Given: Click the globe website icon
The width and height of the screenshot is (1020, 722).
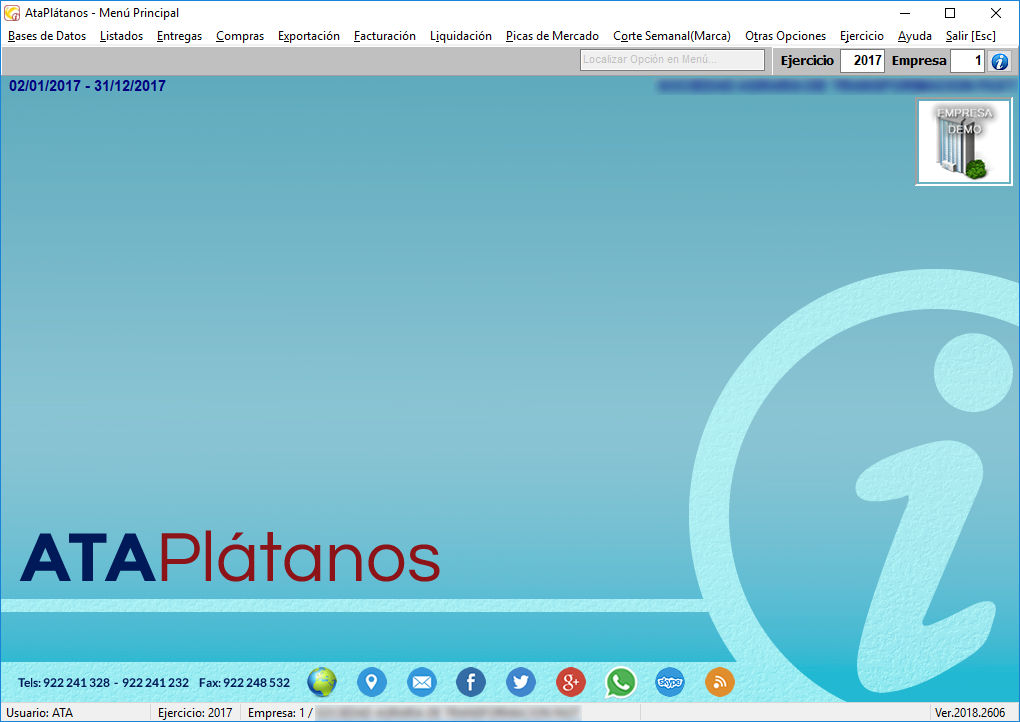Looking at the screenshot, I should pyautogui.click(x=322, y=682).
